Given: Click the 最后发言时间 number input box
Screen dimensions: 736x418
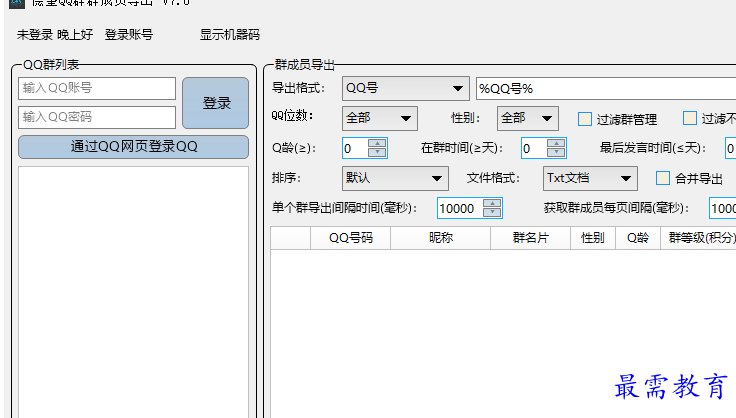Looking at the screenshot, I should click(x=730, y=148).
